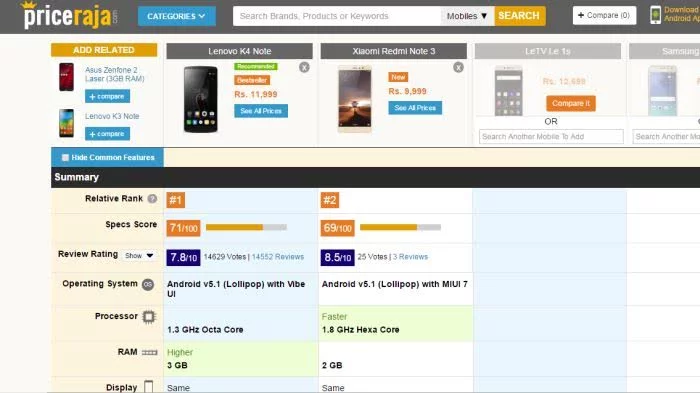Open the Lenovo K3 Note link

click(x=112, y=116)
